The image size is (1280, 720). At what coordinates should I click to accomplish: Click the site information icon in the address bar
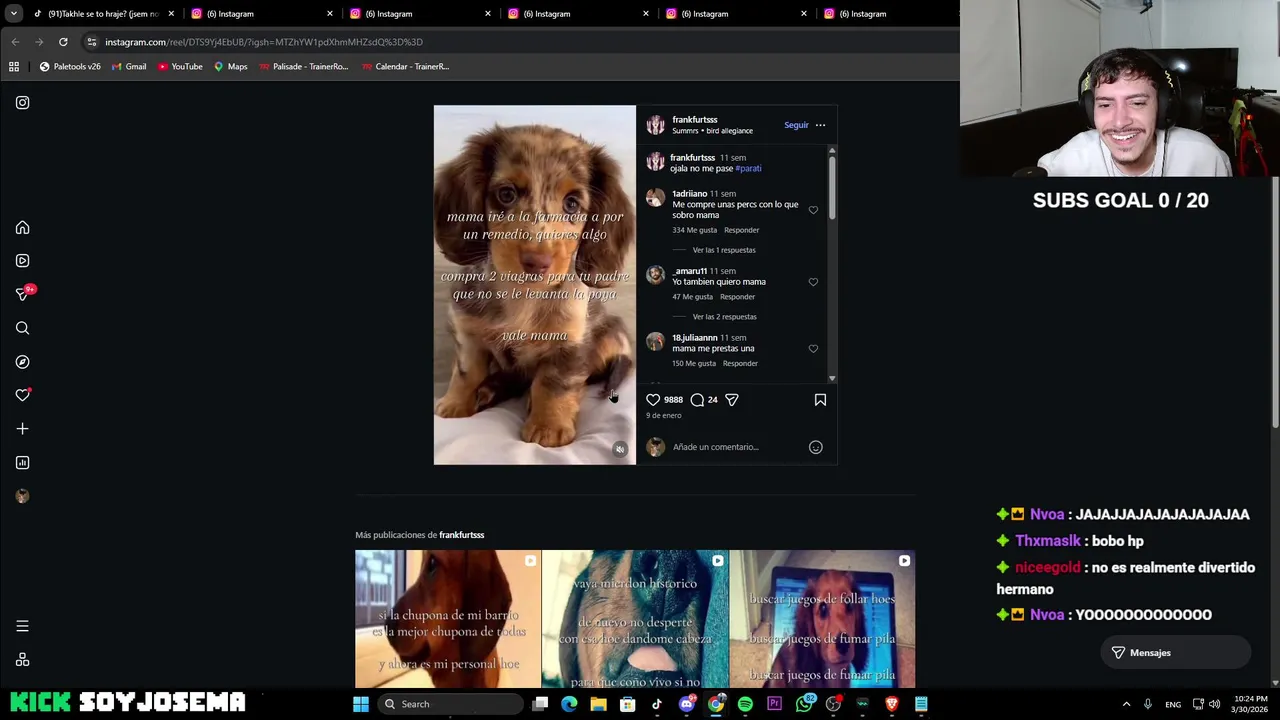[92, 42]
